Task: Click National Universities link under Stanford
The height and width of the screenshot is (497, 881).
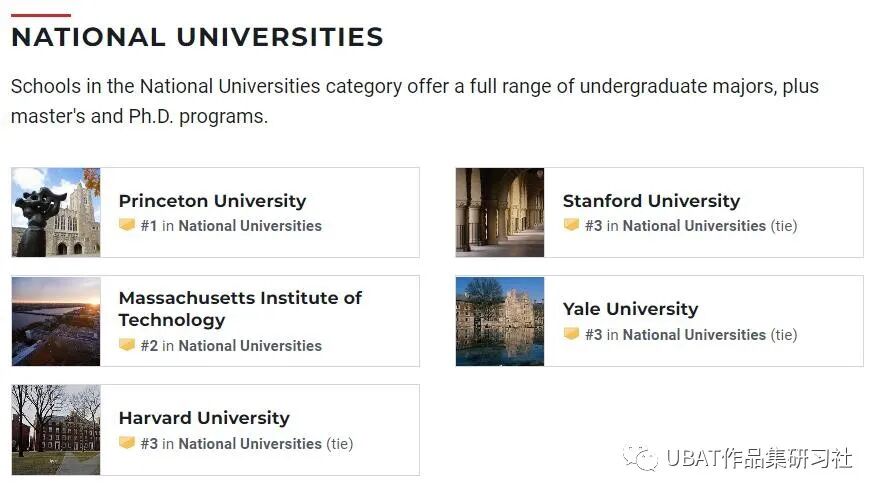Action: coord(694,226)
